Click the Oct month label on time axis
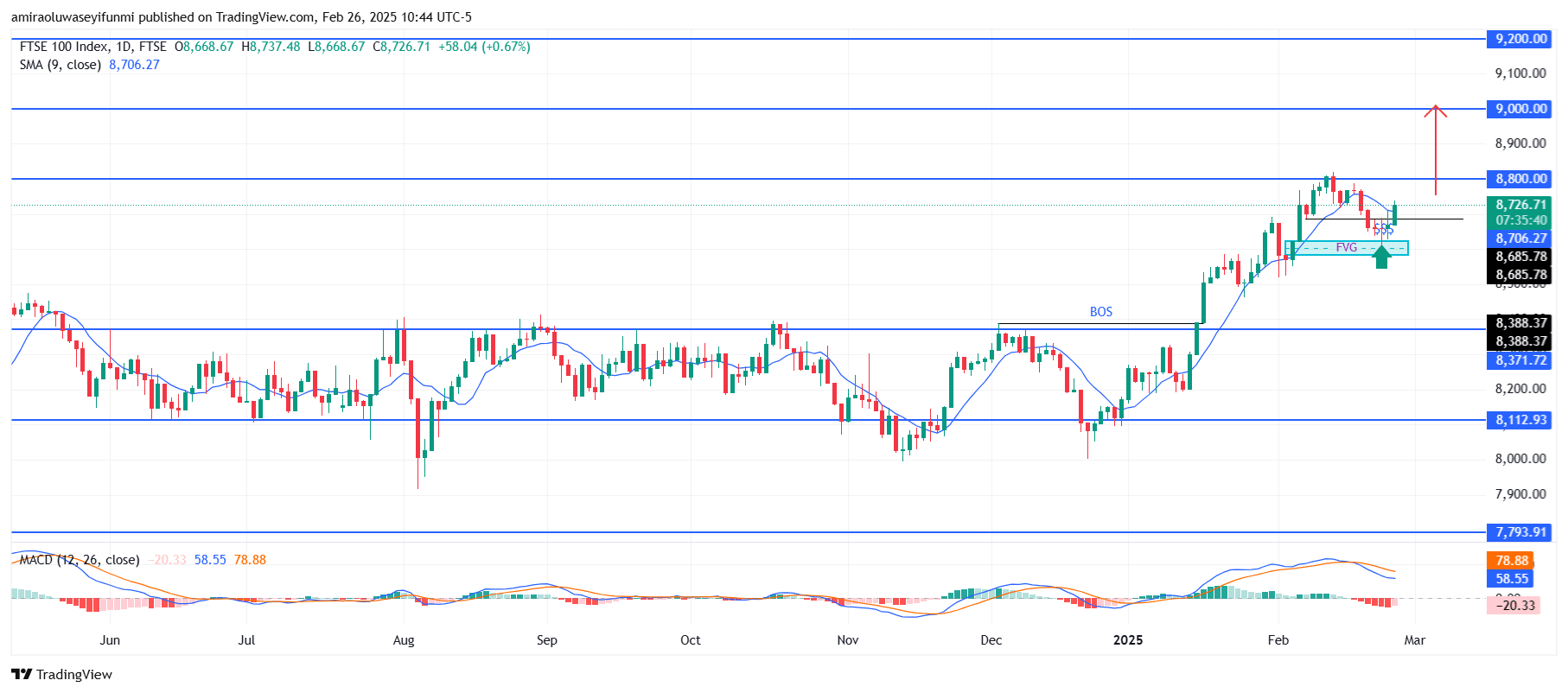 point(691,640)
